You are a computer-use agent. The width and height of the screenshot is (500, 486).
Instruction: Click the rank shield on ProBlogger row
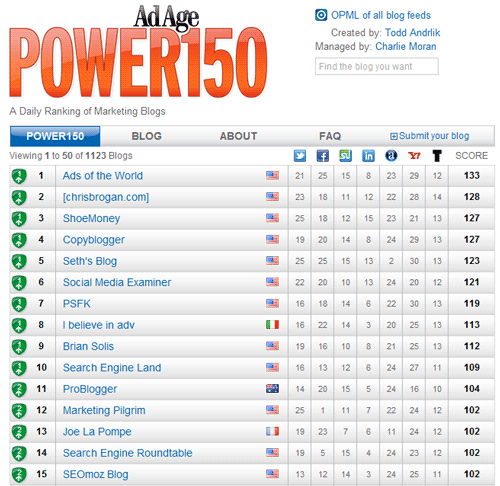point(19,390)
